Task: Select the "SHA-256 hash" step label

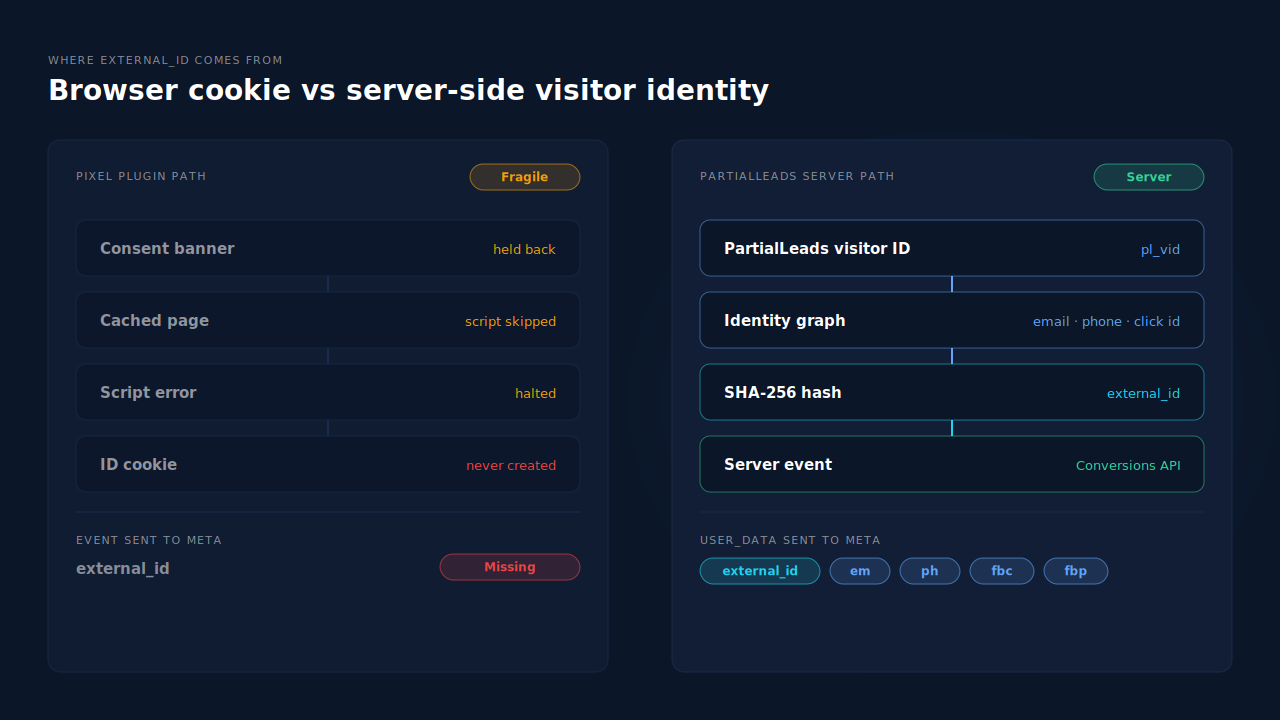Action: click(783, 393)
